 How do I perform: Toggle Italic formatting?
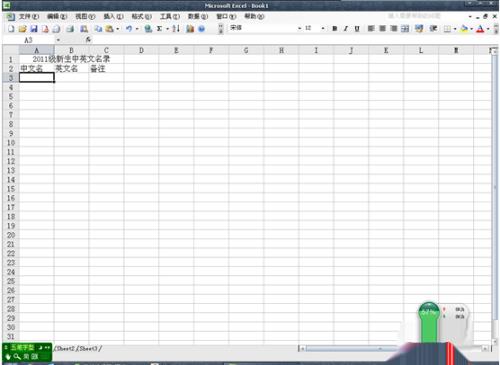coord(346,29)
